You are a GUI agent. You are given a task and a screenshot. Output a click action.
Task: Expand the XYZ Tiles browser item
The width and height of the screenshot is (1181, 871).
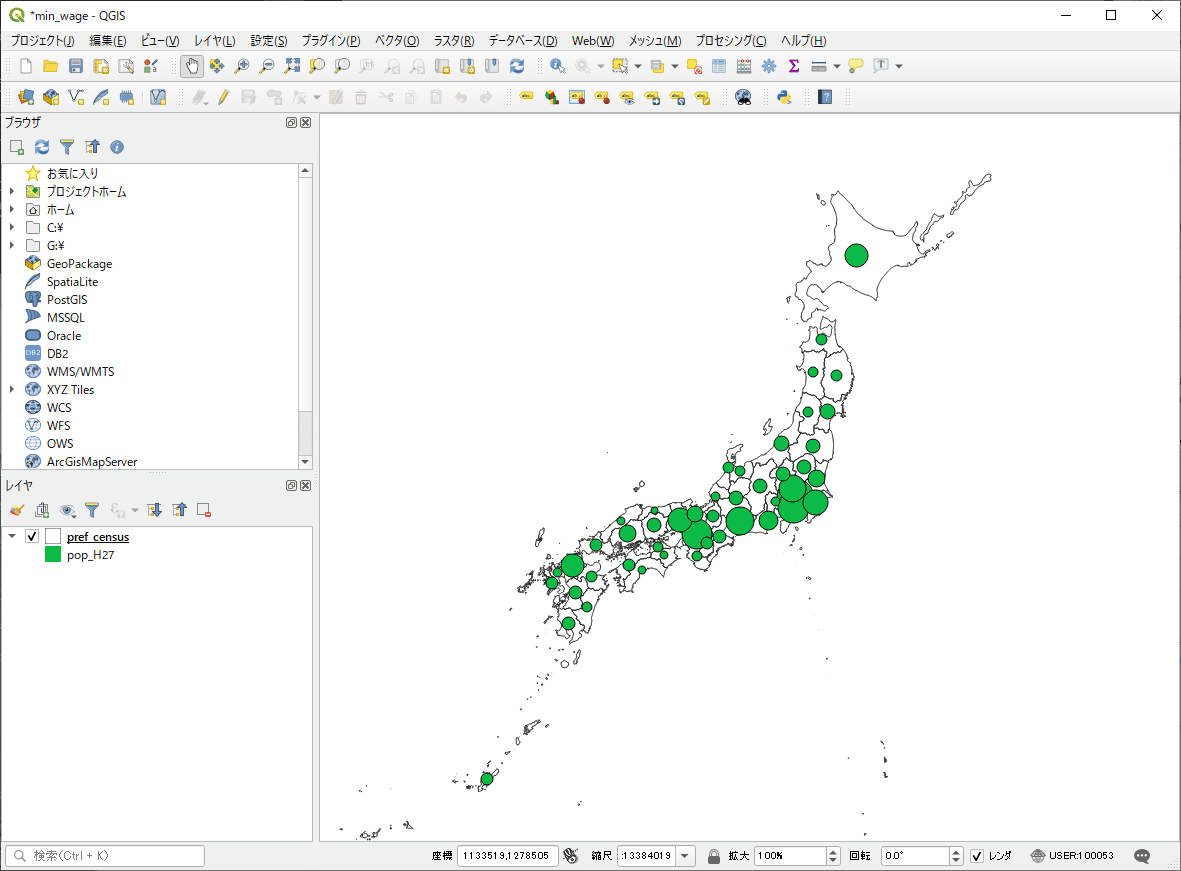[x=10, y=389]
